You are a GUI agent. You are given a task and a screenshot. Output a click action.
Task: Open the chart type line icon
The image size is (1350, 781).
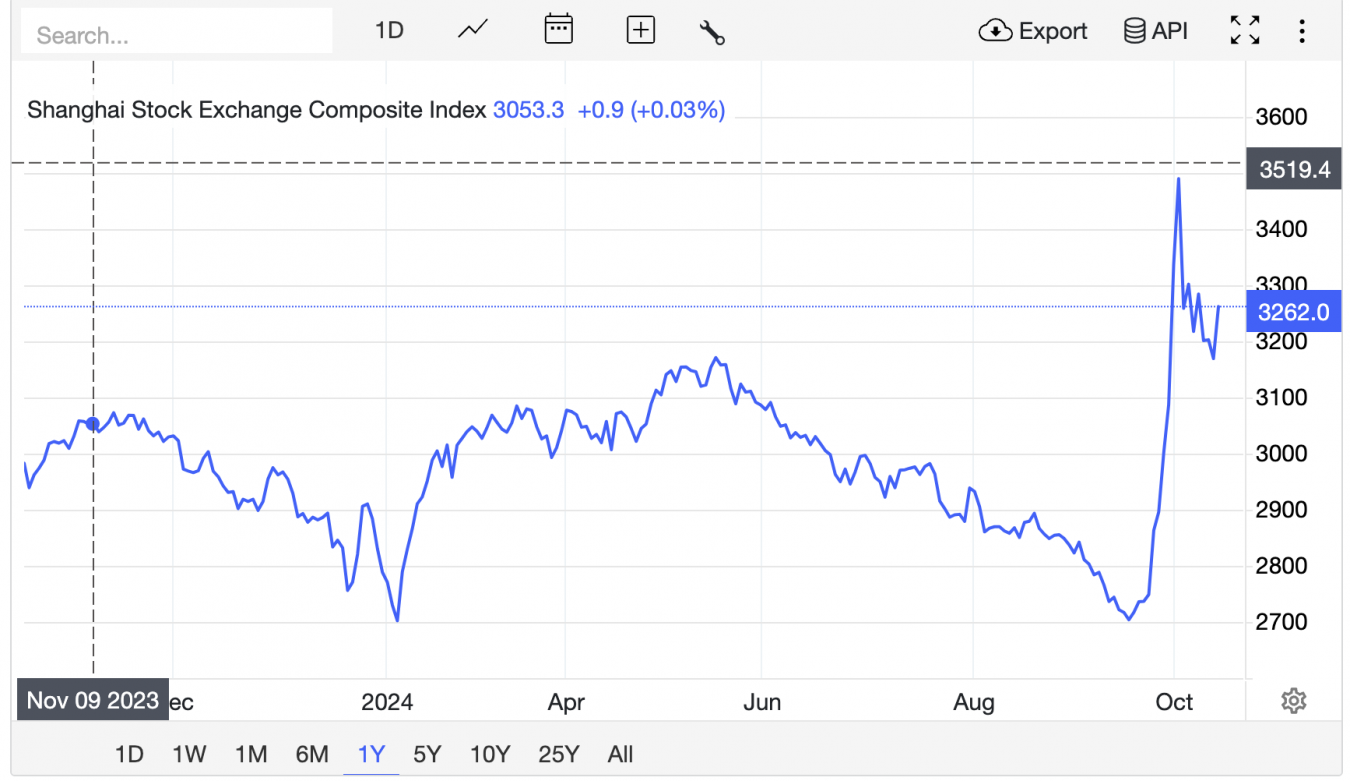tap(472, 30)
